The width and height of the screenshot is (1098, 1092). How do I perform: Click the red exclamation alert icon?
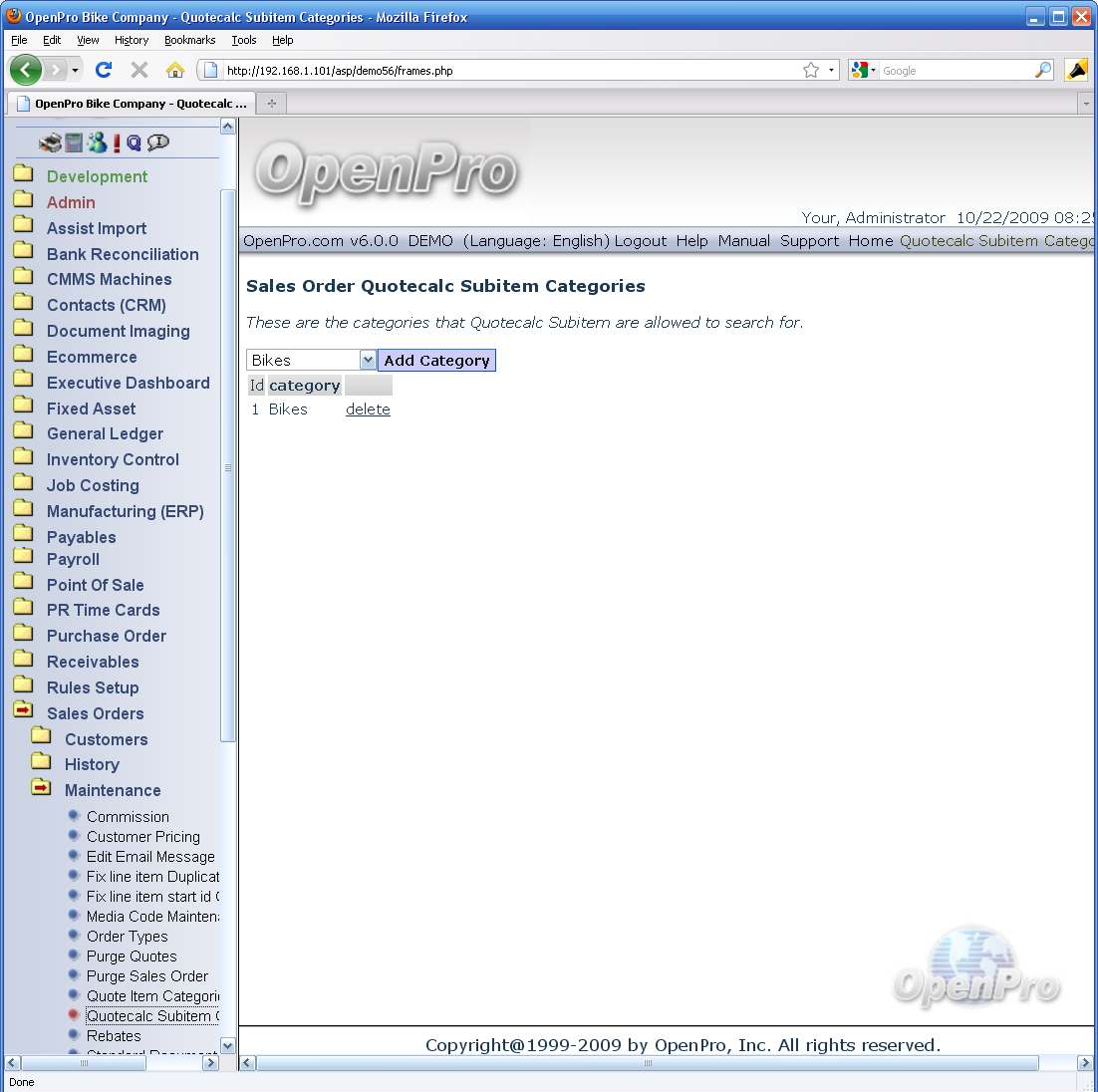point(117,143)
